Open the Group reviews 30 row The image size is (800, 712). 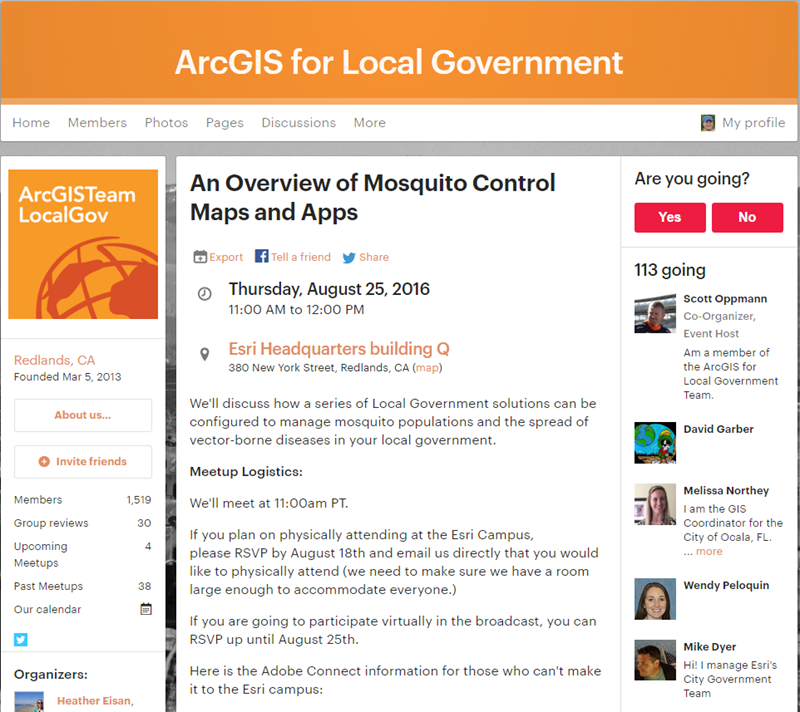click(x=83, y=523)
